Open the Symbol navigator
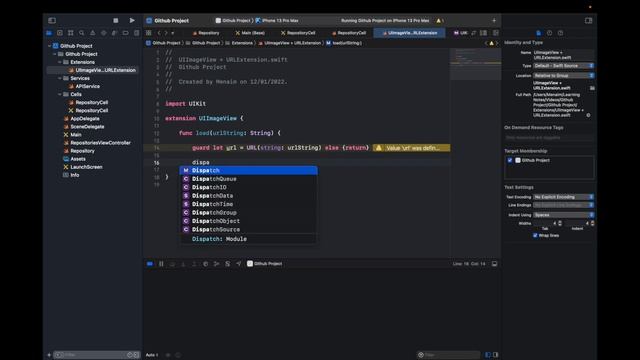 (x=71, y=33)
